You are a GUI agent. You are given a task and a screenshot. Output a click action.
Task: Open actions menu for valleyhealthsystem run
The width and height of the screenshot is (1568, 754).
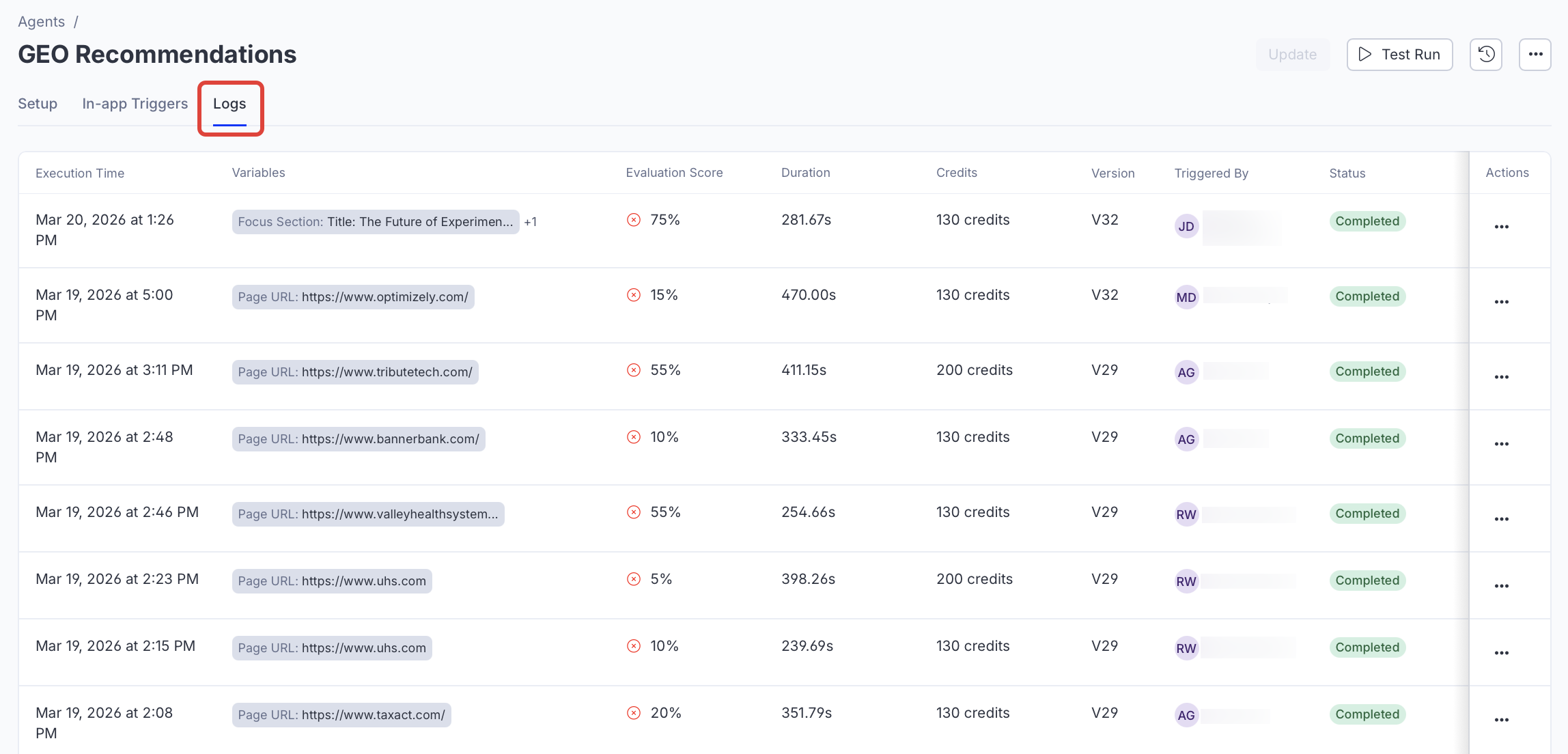pos(1501,519)
